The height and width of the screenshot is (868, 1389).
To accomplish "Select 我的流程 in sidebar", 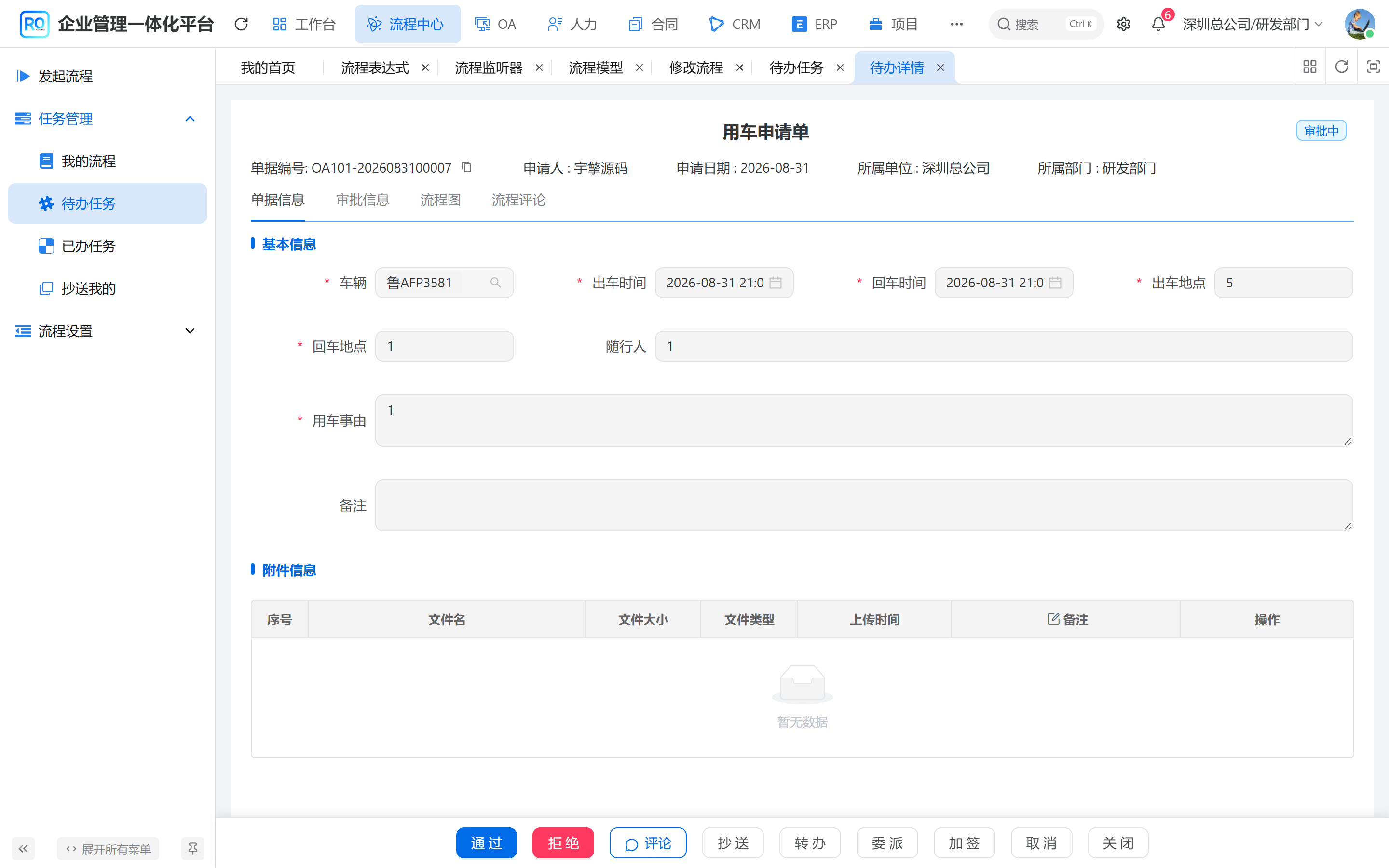I will (x=108, y=162).
